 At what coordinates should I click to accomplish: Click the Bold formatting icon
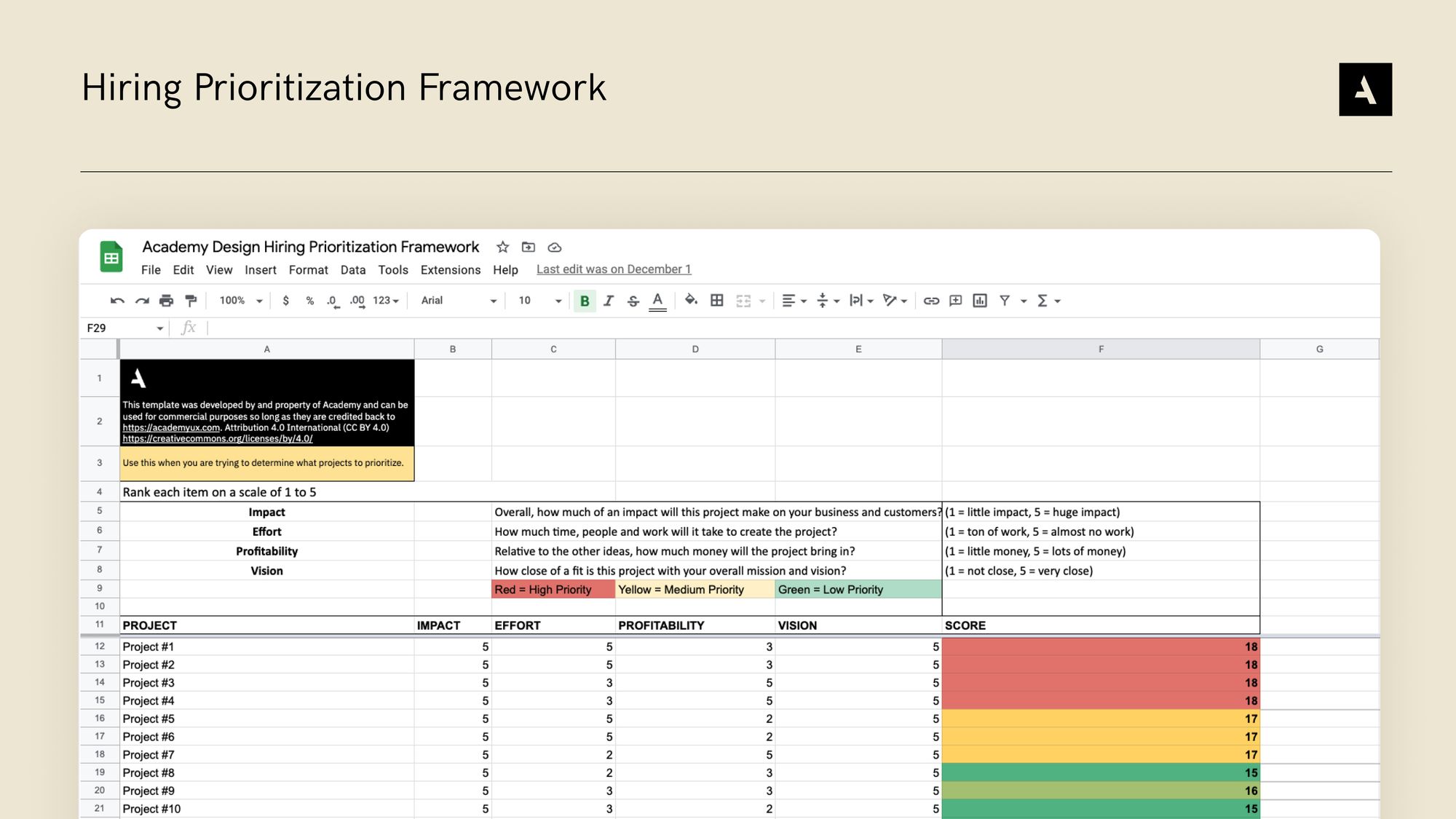[x=583, y=300]
